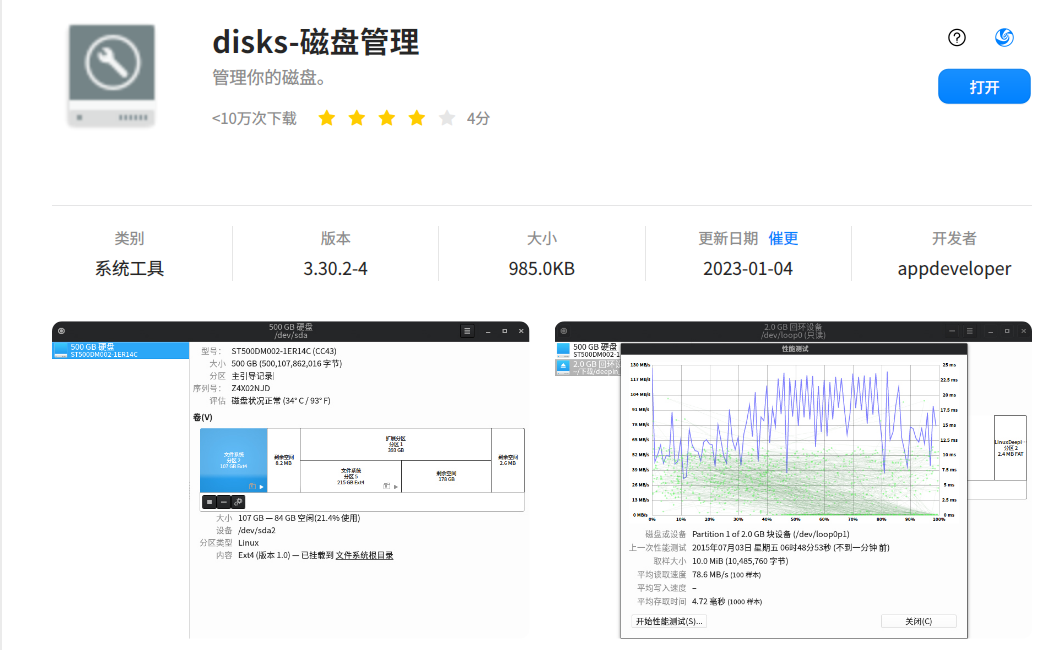Click the fourth rating star
Image resolution: width=1051 pixels, height=650 pixels.
(x=417, y=119)
